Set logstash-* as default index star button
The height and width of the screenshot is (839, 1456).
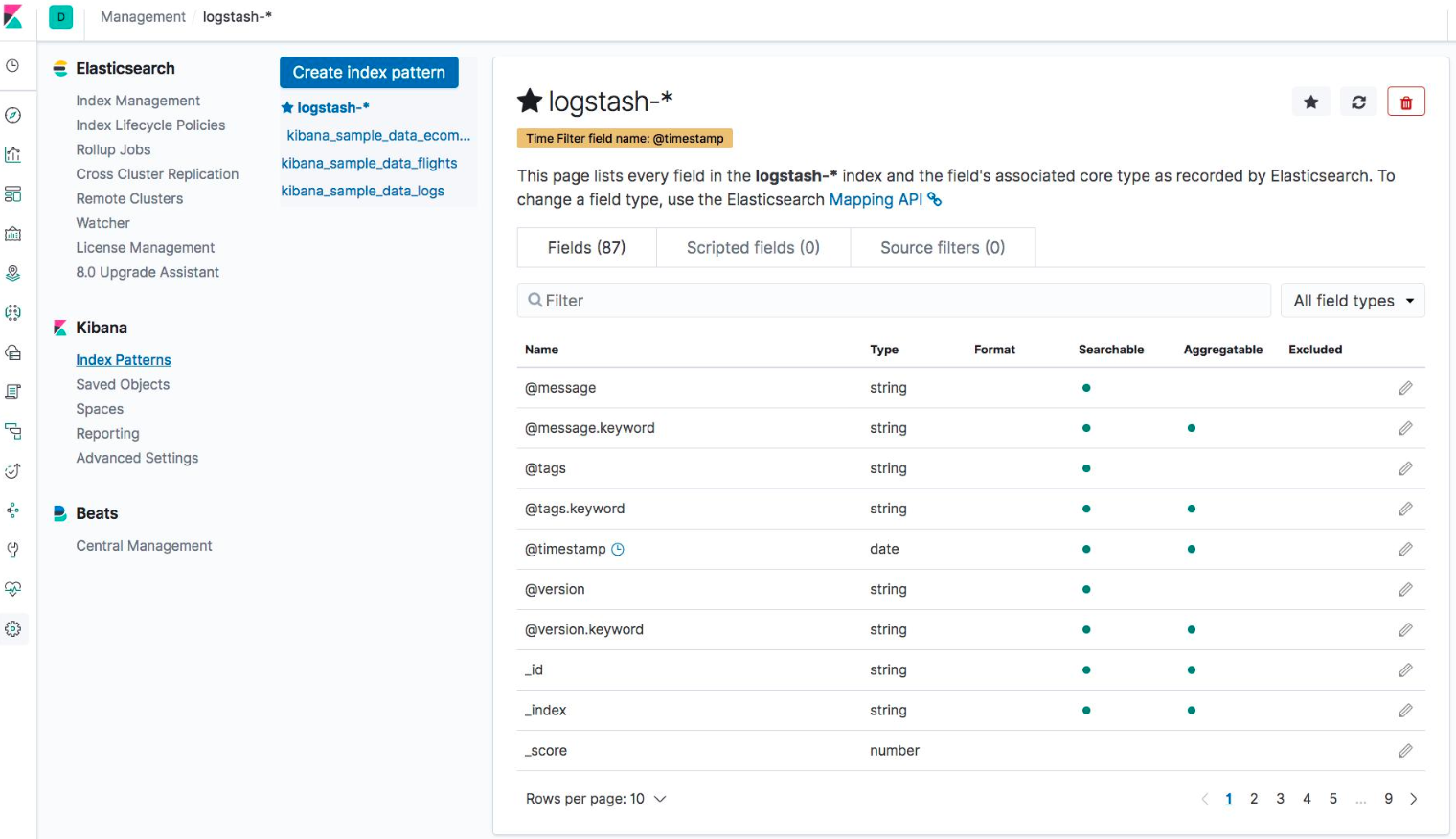tap(1310, 102)
